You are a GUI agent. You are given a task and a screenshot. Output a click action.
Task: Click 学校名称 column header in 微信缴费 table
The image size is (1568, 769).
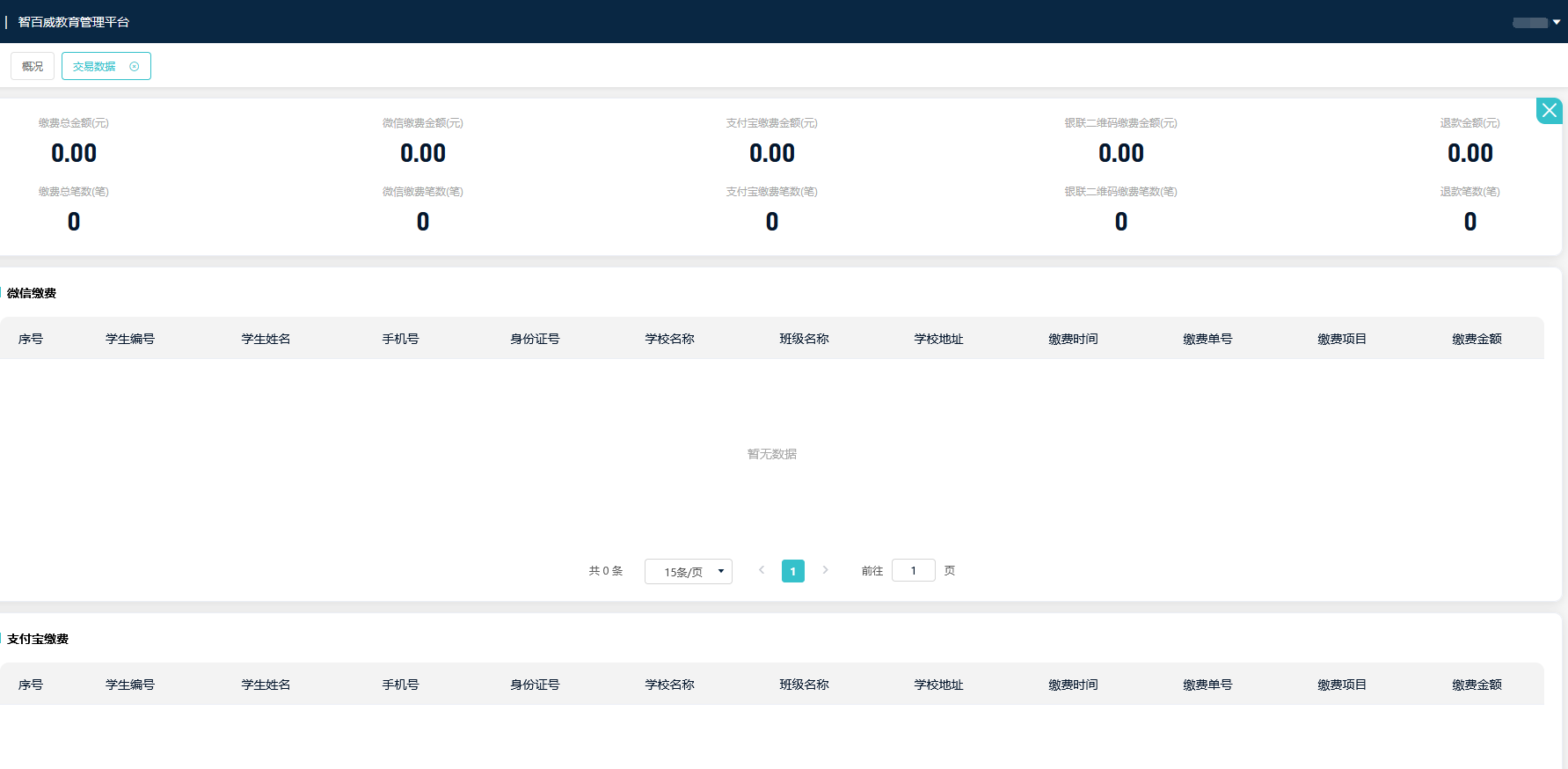point(670,339)
